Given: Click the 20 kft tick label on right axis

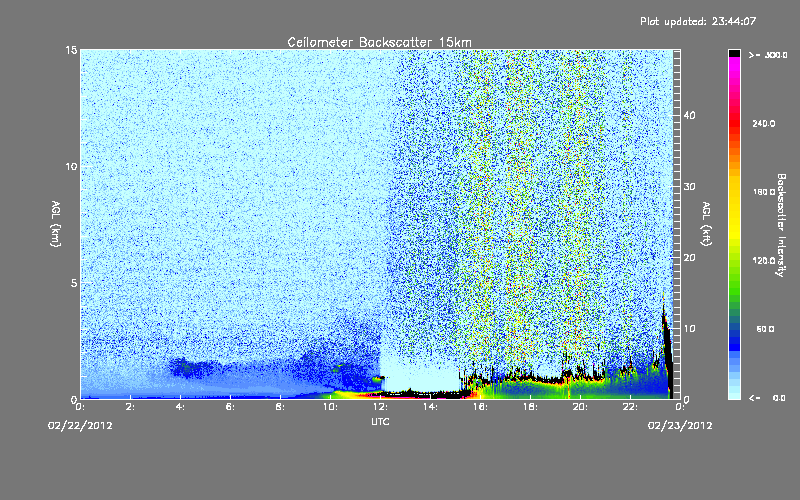Looking at the screenshot, I should 689,258.
